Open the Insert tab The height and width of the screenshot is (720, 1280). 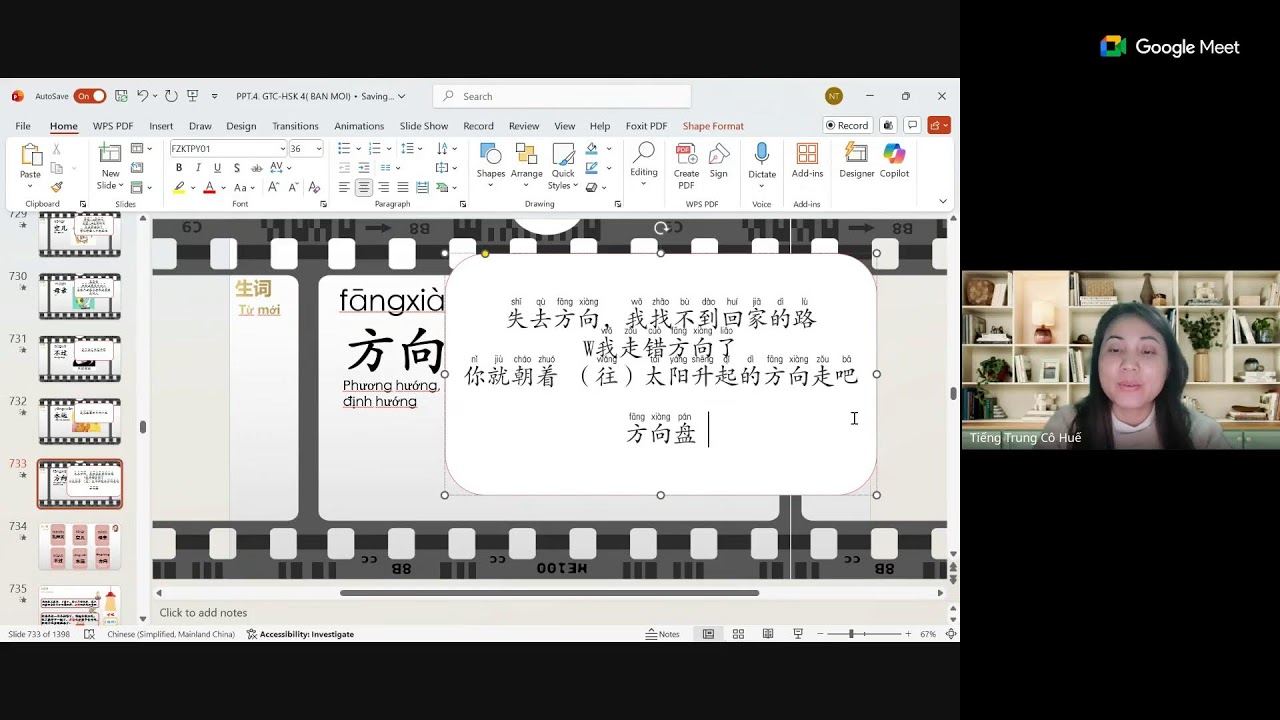tap(161, 126)
